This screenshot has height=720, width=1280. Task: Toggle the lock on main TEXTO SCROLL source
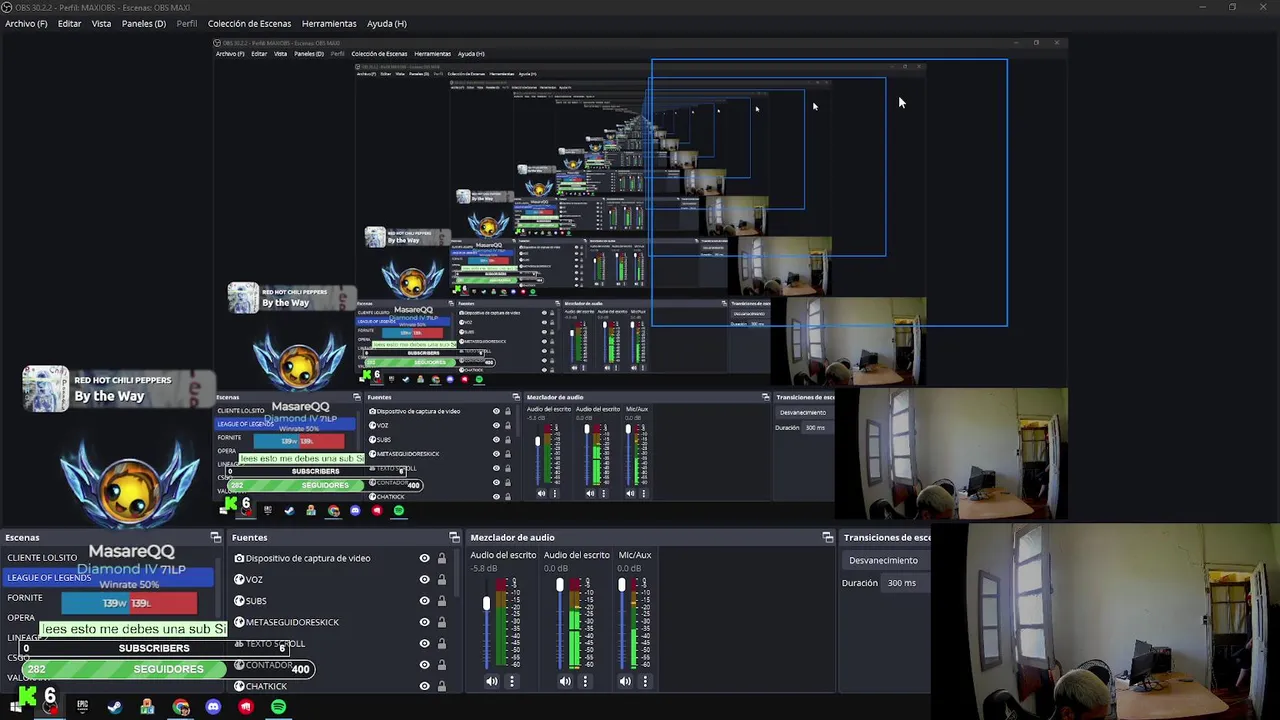(x=441, y=643)
